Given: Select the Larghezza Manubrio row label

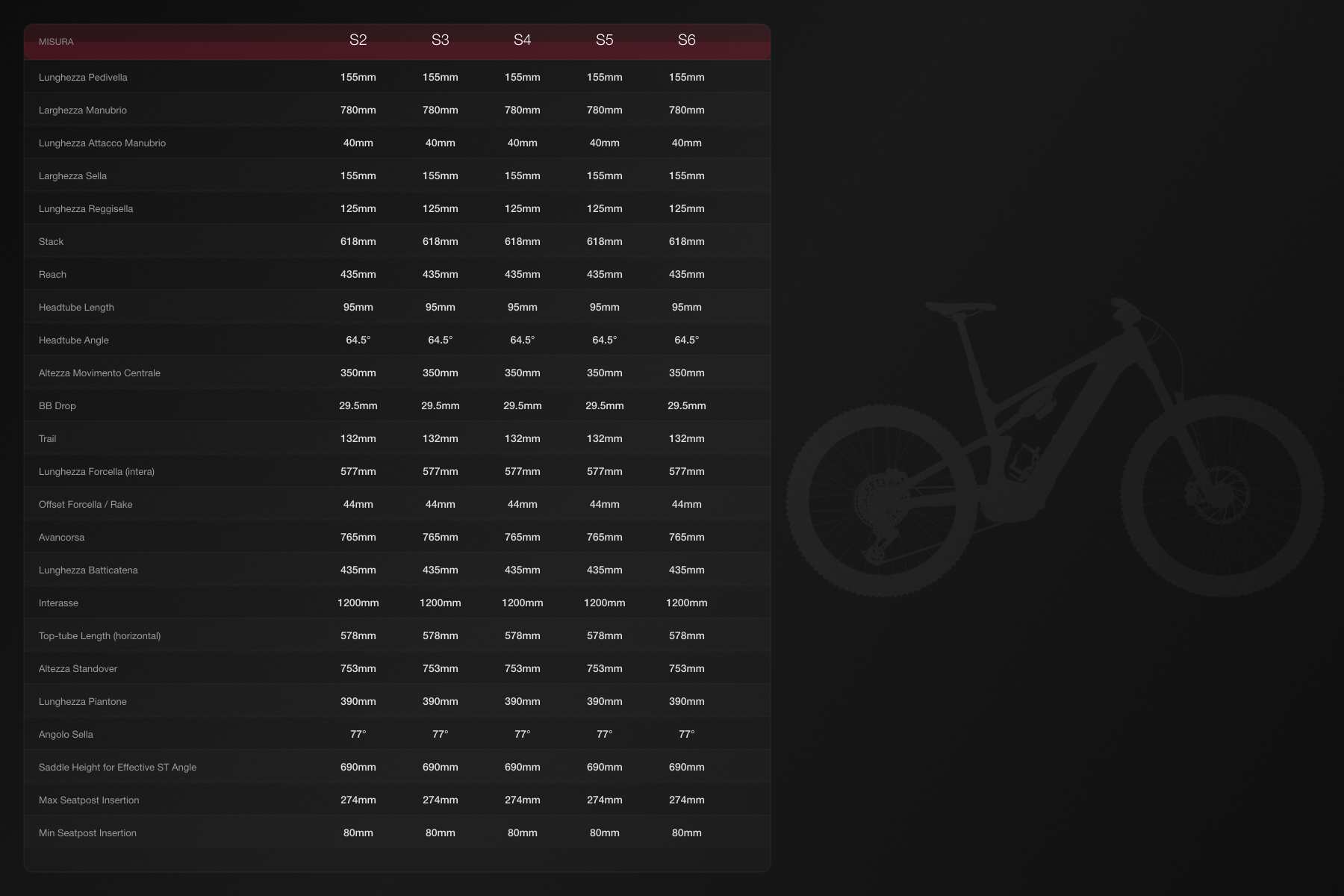Looking at the screenshot, I should point(82,111).
